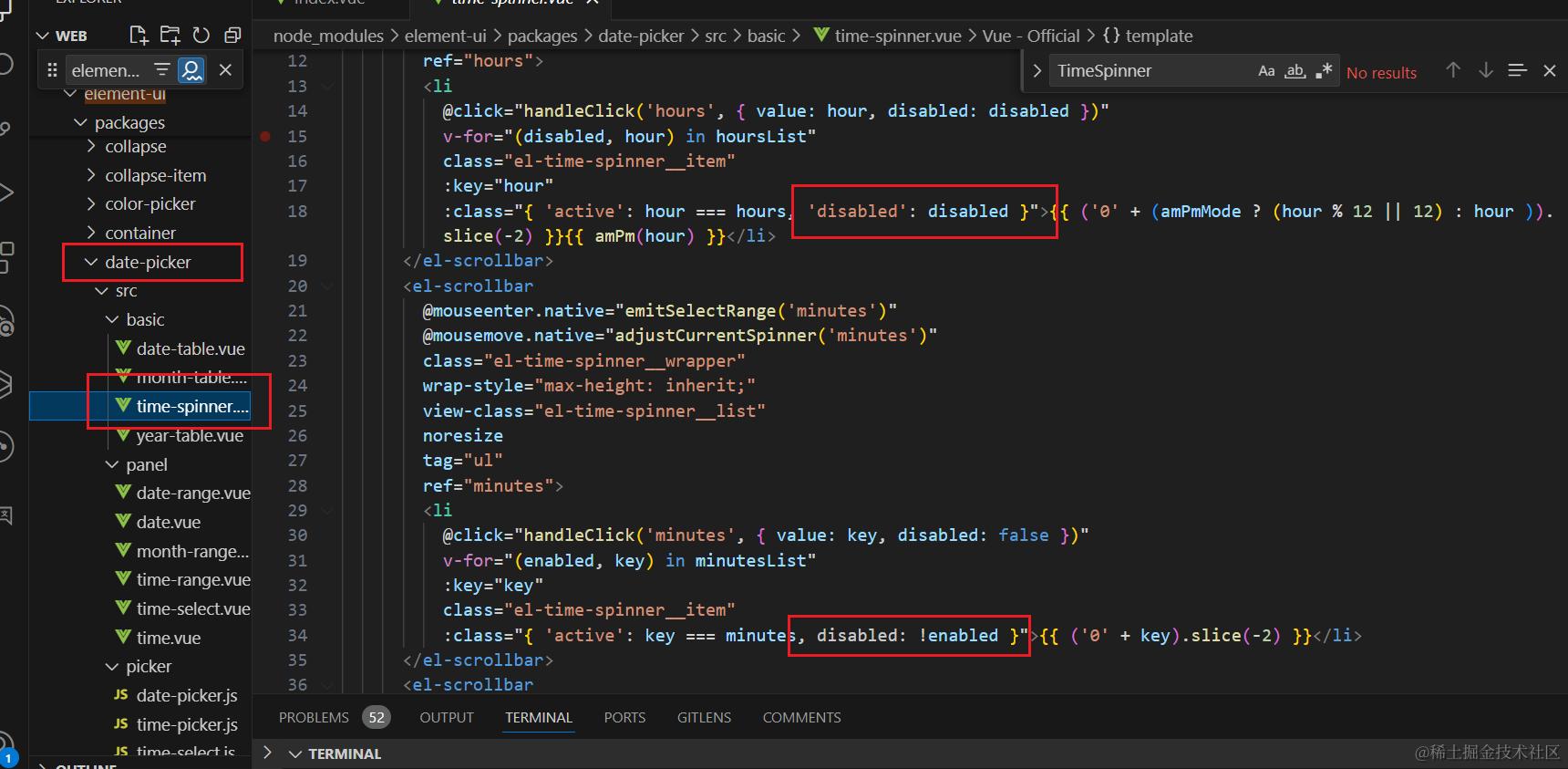Click the No results text in find widget
Image resolution: width=1568 pixels, height=769 pixels.
coord(1381,73)
